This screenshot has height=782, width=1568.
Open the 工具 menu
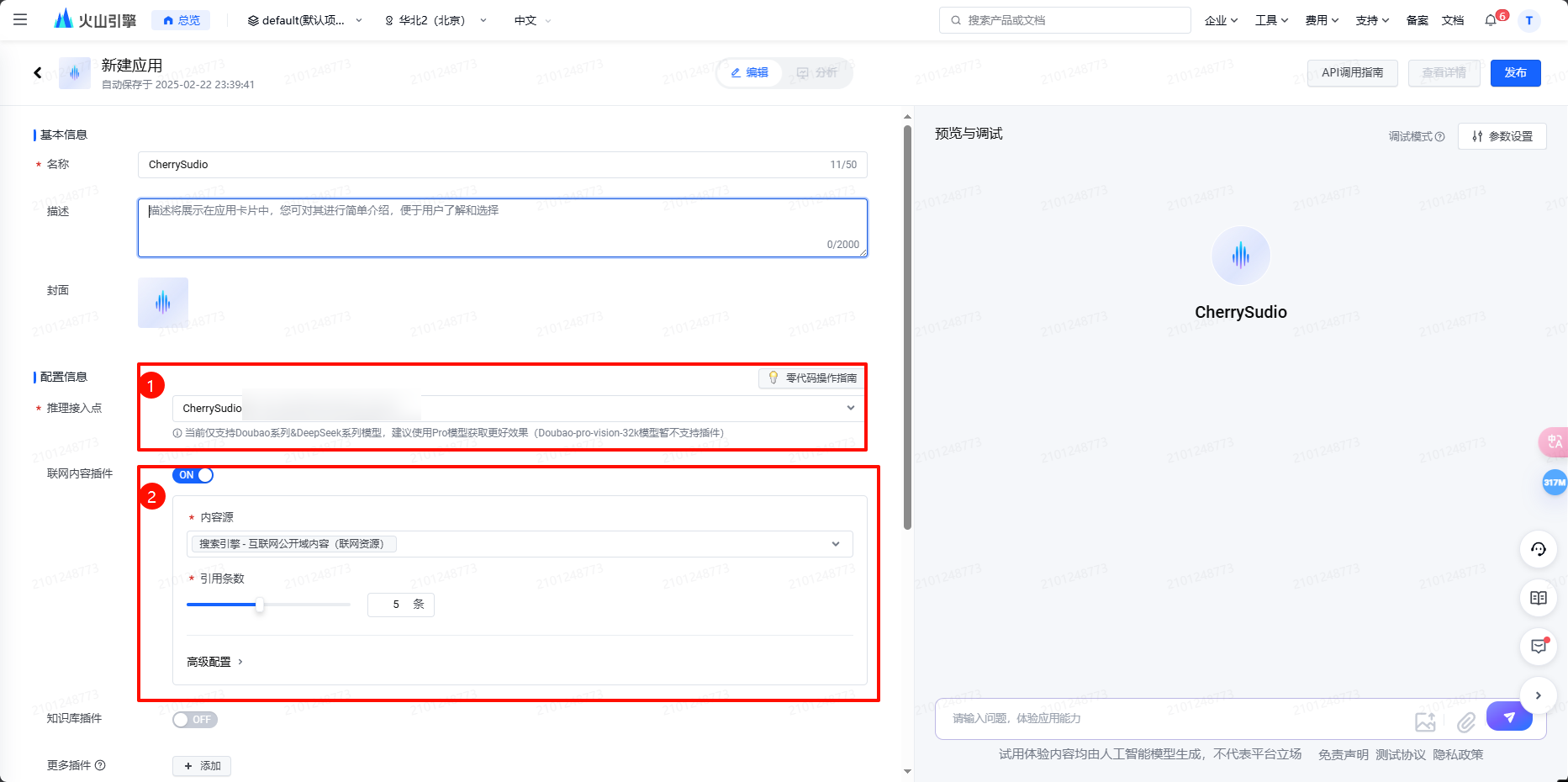1271,20
